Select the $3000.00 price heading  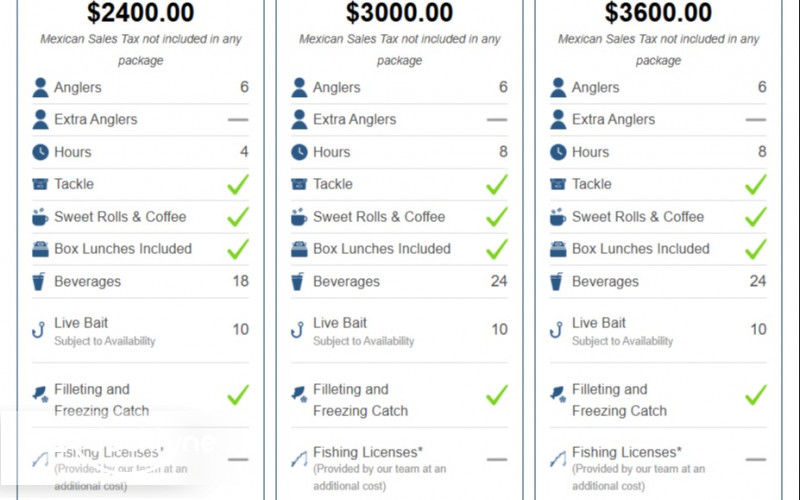[400, 13]
